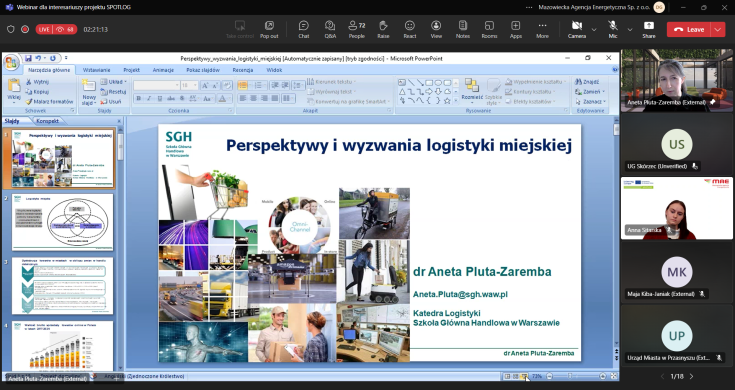The width and height of the screenshot is (735, 390).
Task: Click the Office round button in PowerPoint
Action: pos(12,62)
